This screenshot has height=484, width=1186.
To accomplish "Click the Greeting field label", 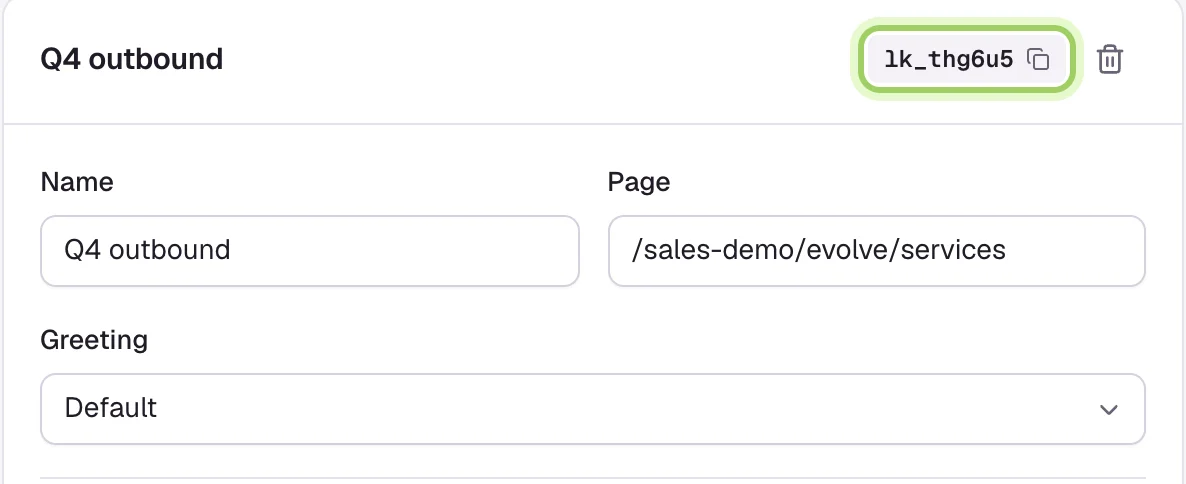I will pos(94,340).
